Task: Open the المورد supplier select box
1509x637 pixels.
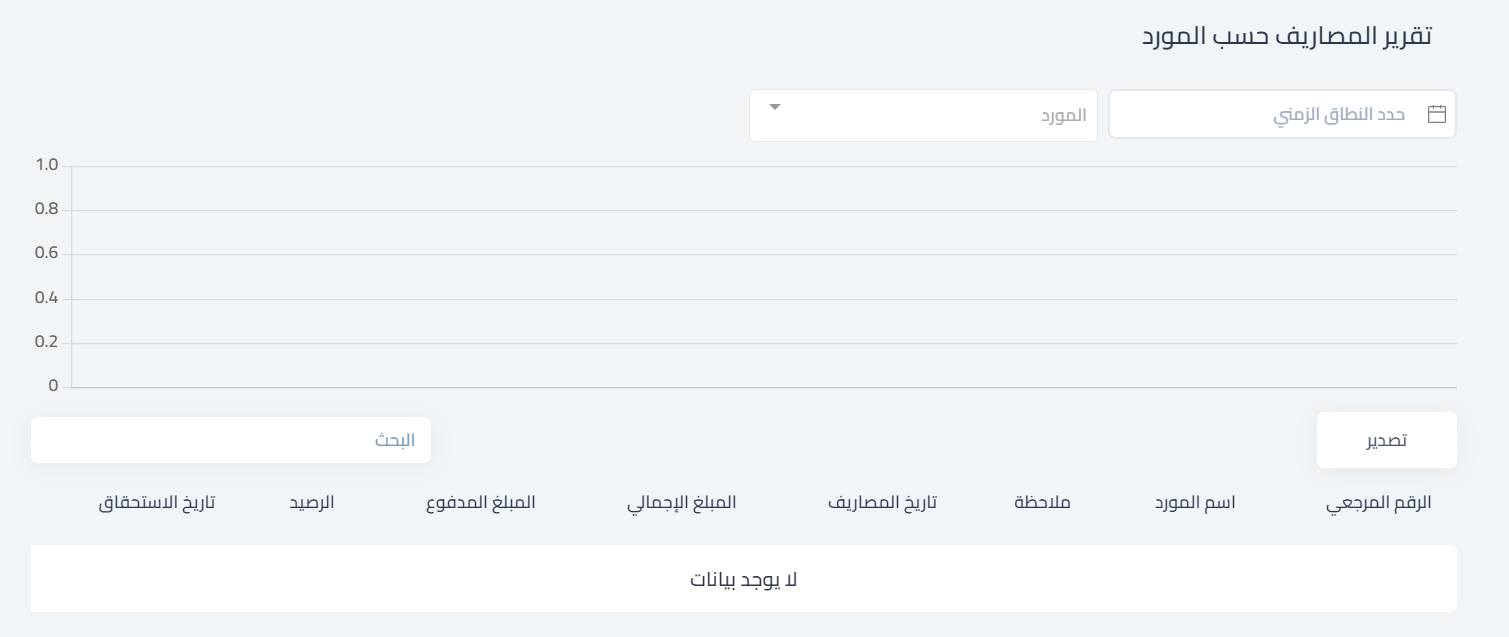Action: 923,116
